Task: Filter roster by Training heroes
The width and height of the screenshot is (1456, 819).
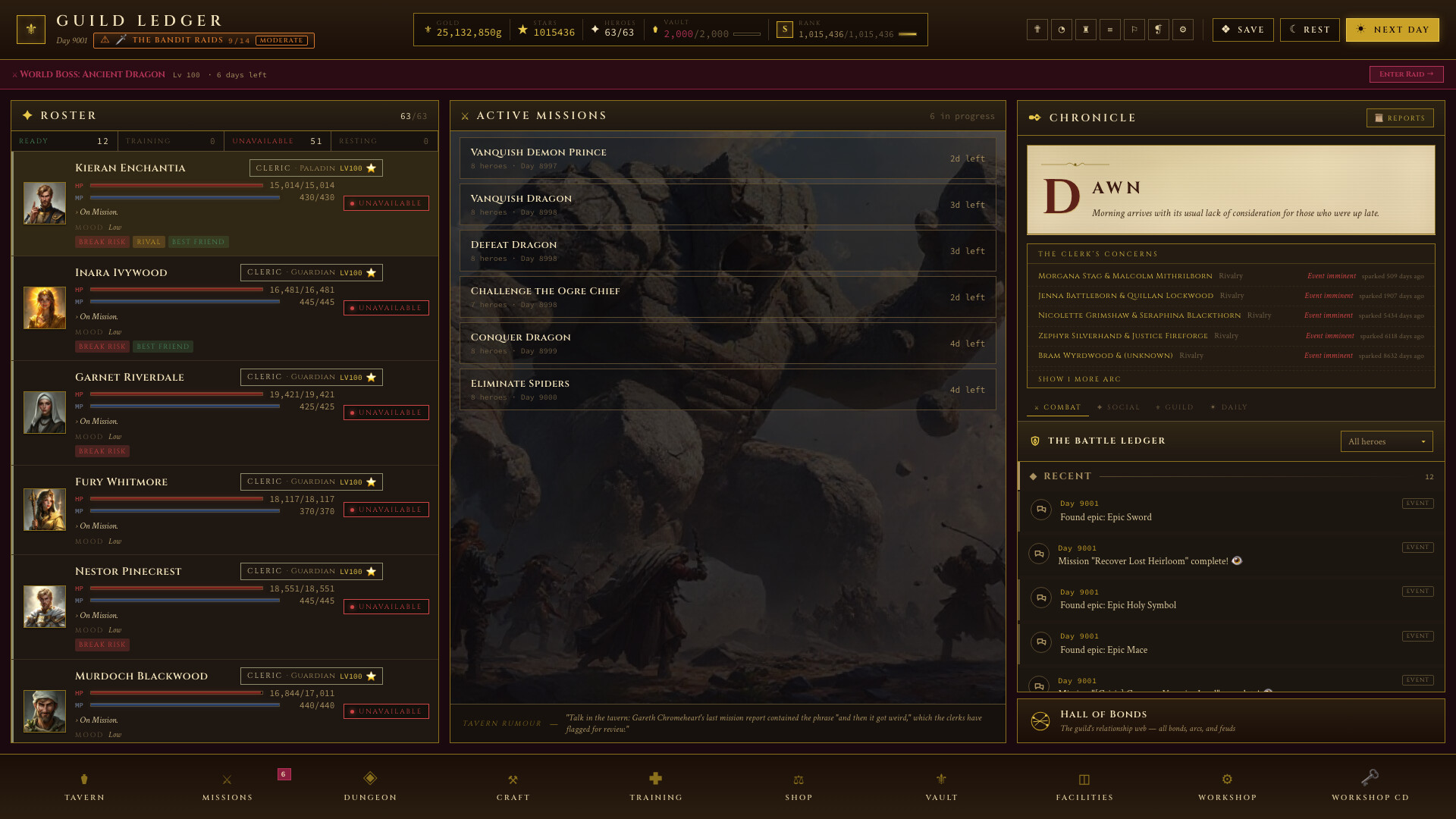Action: 171,141
